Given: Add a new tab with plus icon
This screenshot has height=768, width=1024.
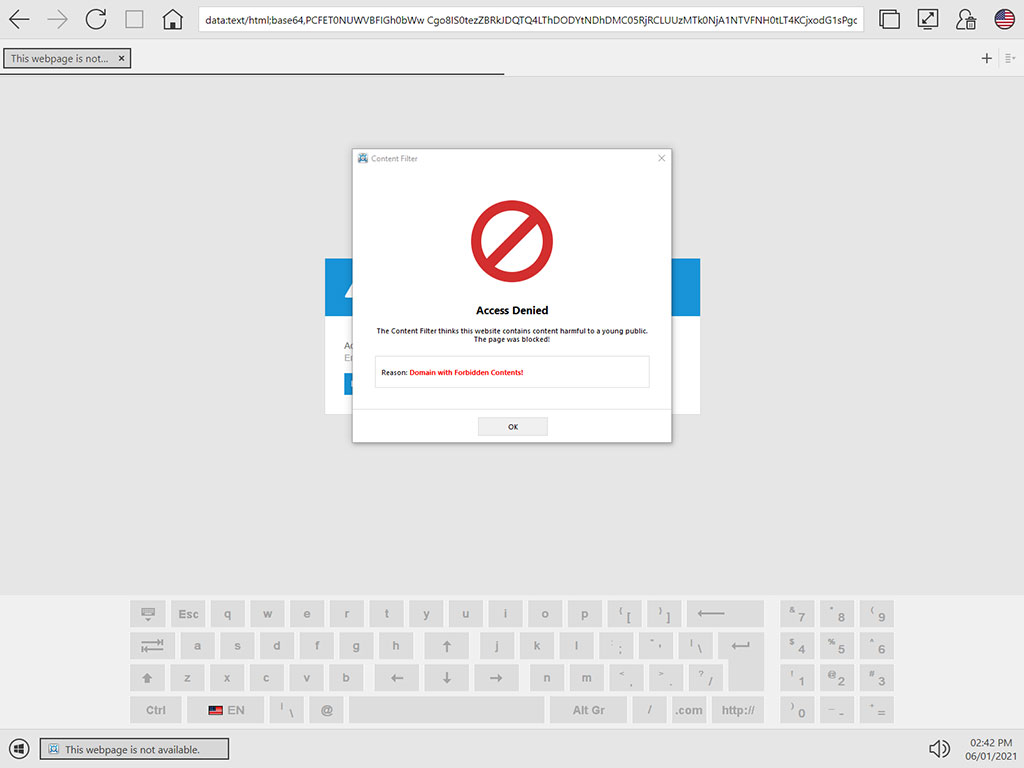Looking at the screenshot, I should point(986,59).
